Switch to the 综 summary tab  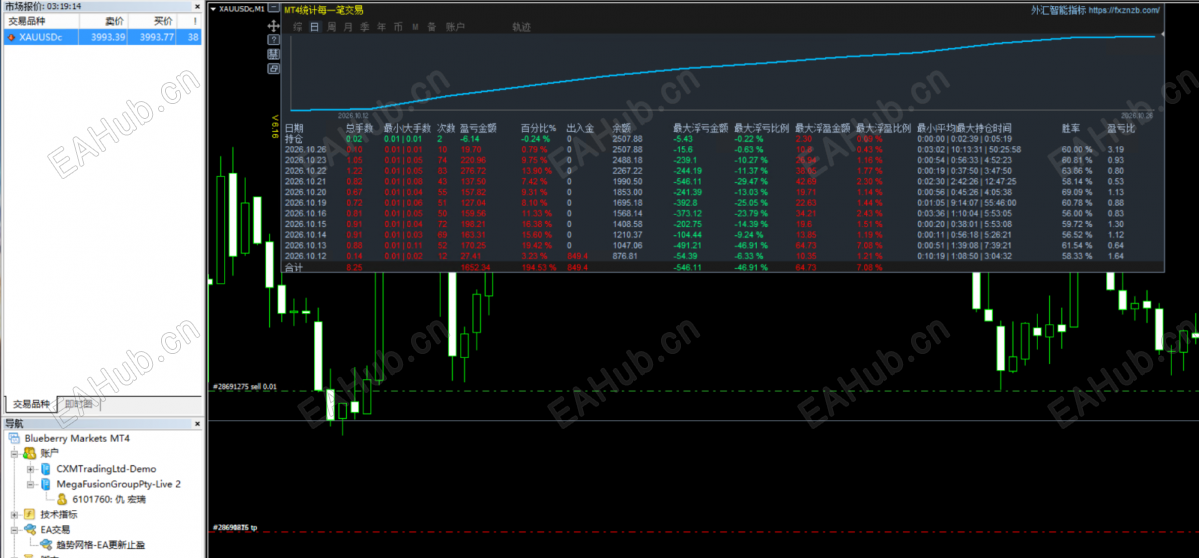[297, 27]
